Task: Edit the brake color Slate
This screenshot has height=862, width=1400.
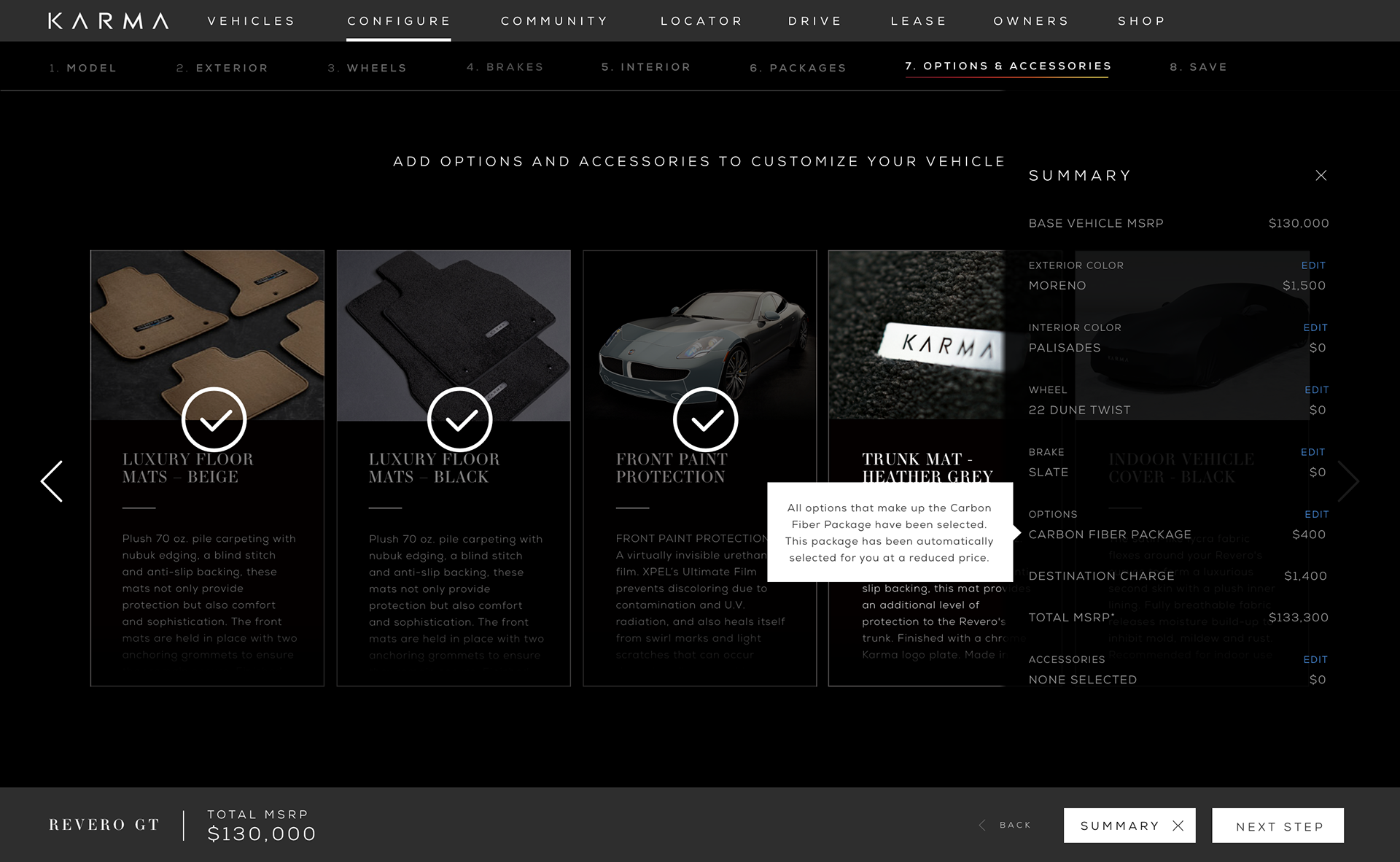Action: (x=1312, y=452)
